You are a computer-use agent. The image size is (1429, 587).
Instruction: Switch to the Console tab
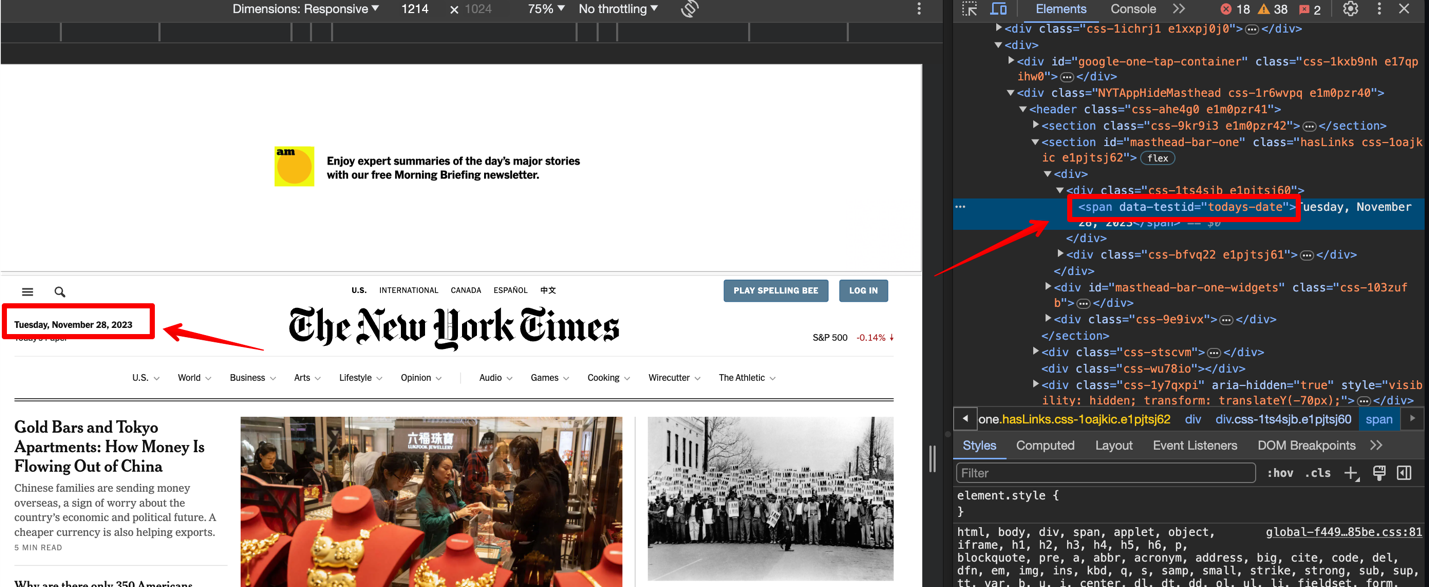1133,9
